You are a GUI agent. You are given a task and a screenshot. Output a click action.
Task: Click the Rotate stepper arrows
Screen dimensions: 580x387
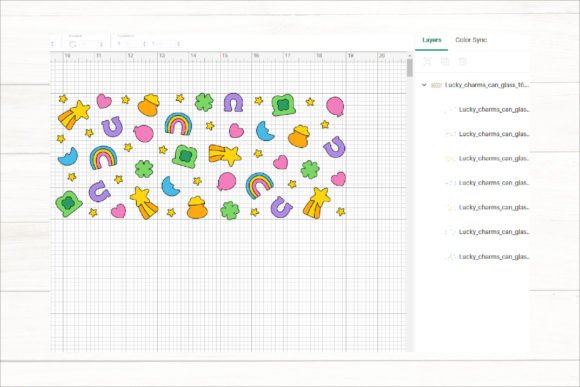point(100,44)
